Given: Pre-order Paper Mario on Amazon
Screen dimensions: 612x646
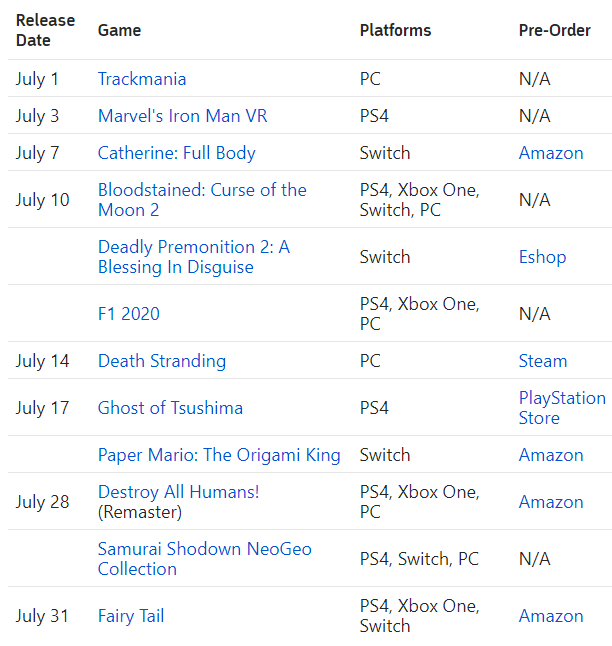Looking at the screenshot, I should click(x=551, y=455).
